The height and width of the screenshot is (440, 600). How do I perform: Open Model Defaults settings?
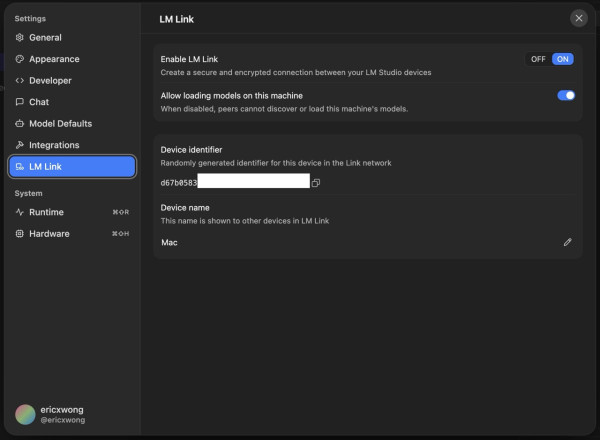[72, 124]
